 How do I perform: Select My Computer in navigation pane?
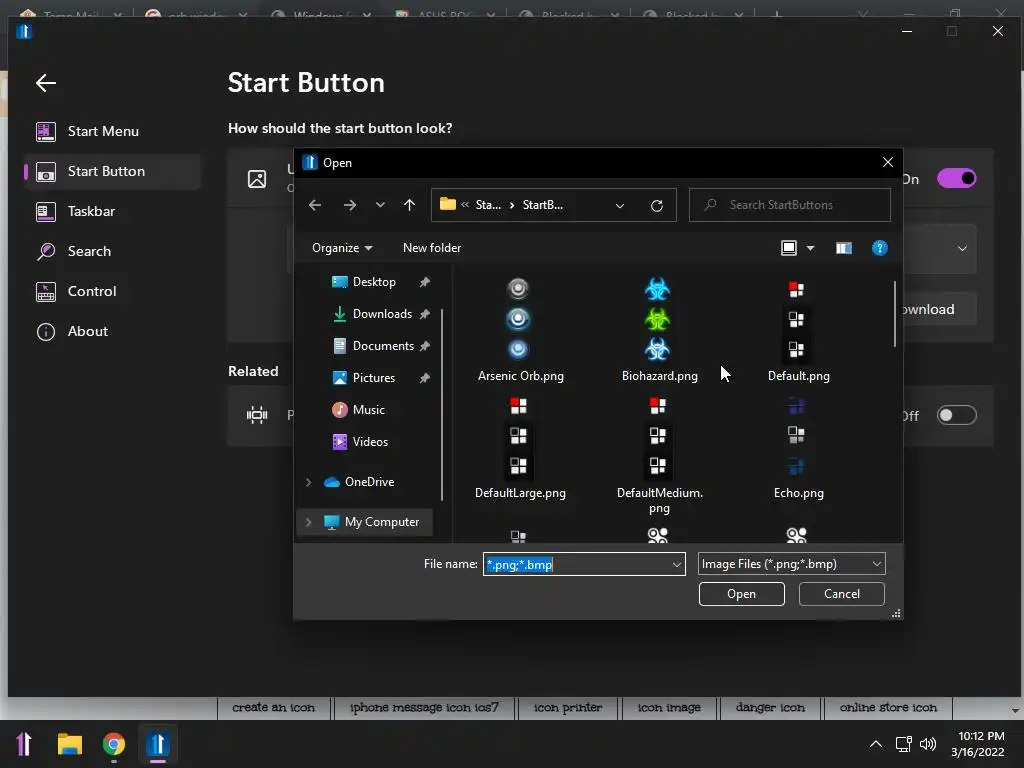381,522
